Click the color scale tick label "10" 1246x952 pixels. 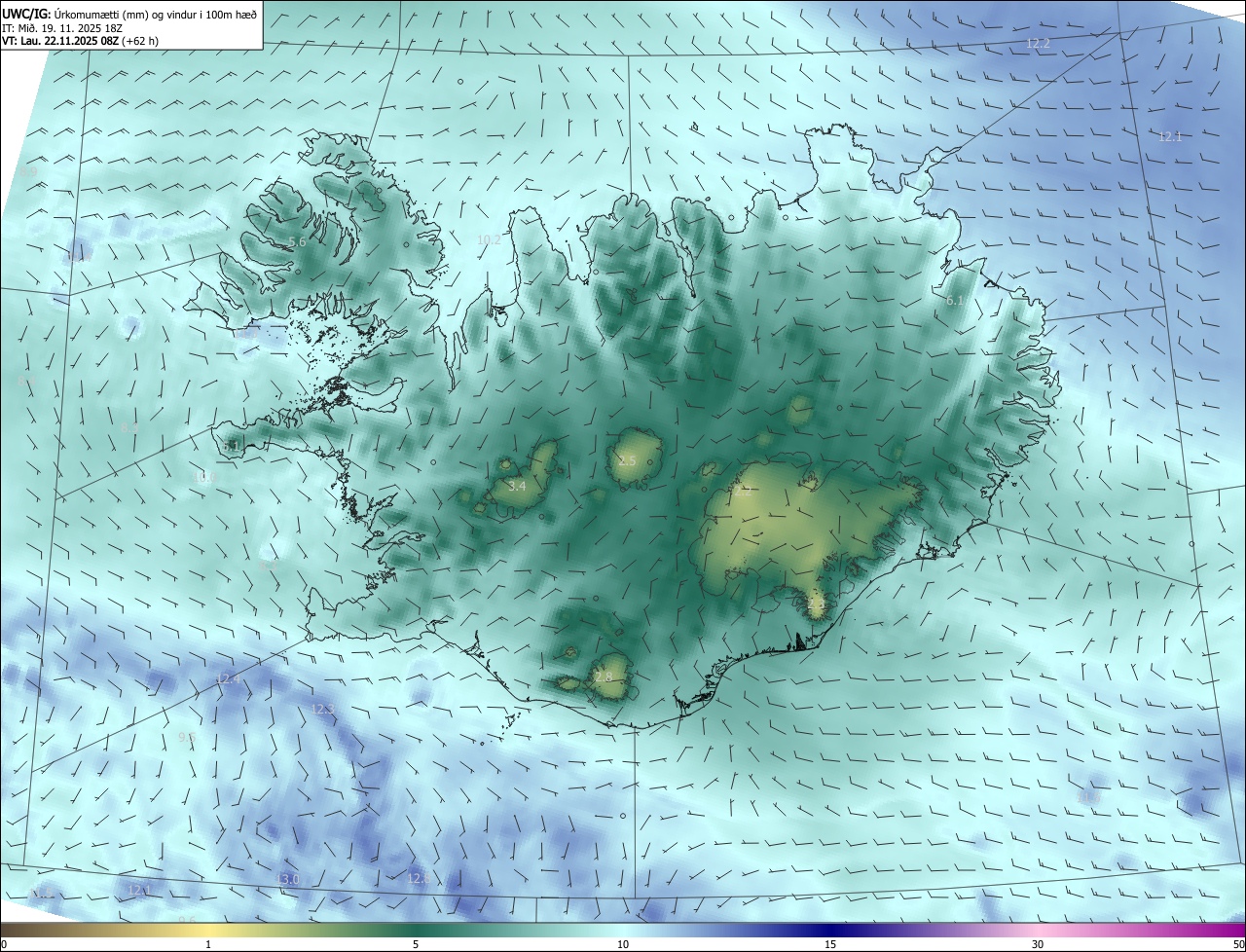(x=623, y=944)
